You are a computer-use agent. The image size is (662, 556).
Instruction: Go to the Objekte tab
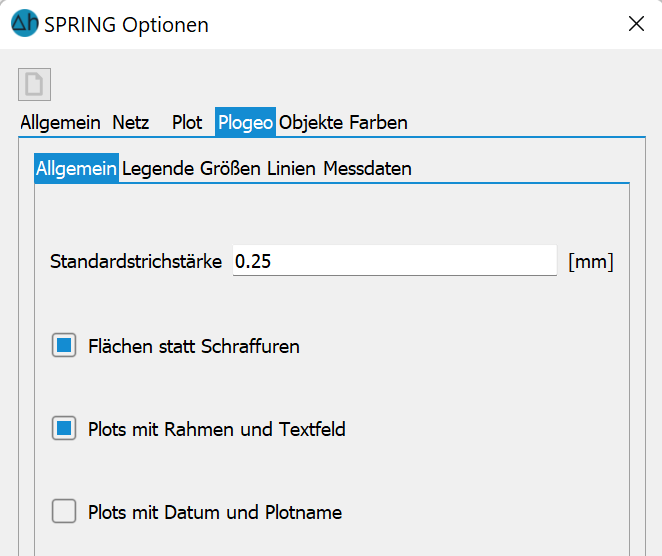pos(311,122)
